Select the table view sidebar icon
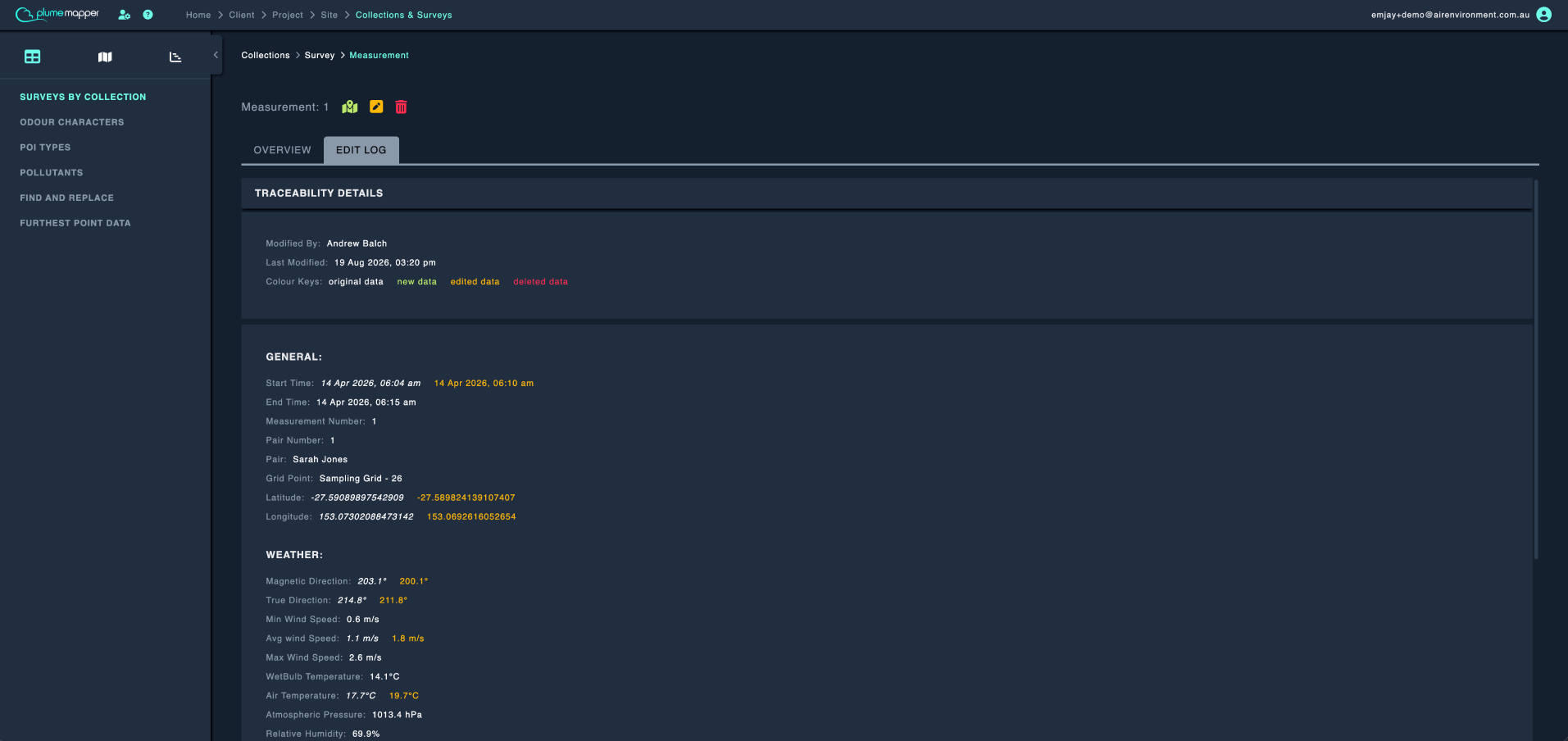The width and height of the screenshot is (1568, 741). coord(33,57)
